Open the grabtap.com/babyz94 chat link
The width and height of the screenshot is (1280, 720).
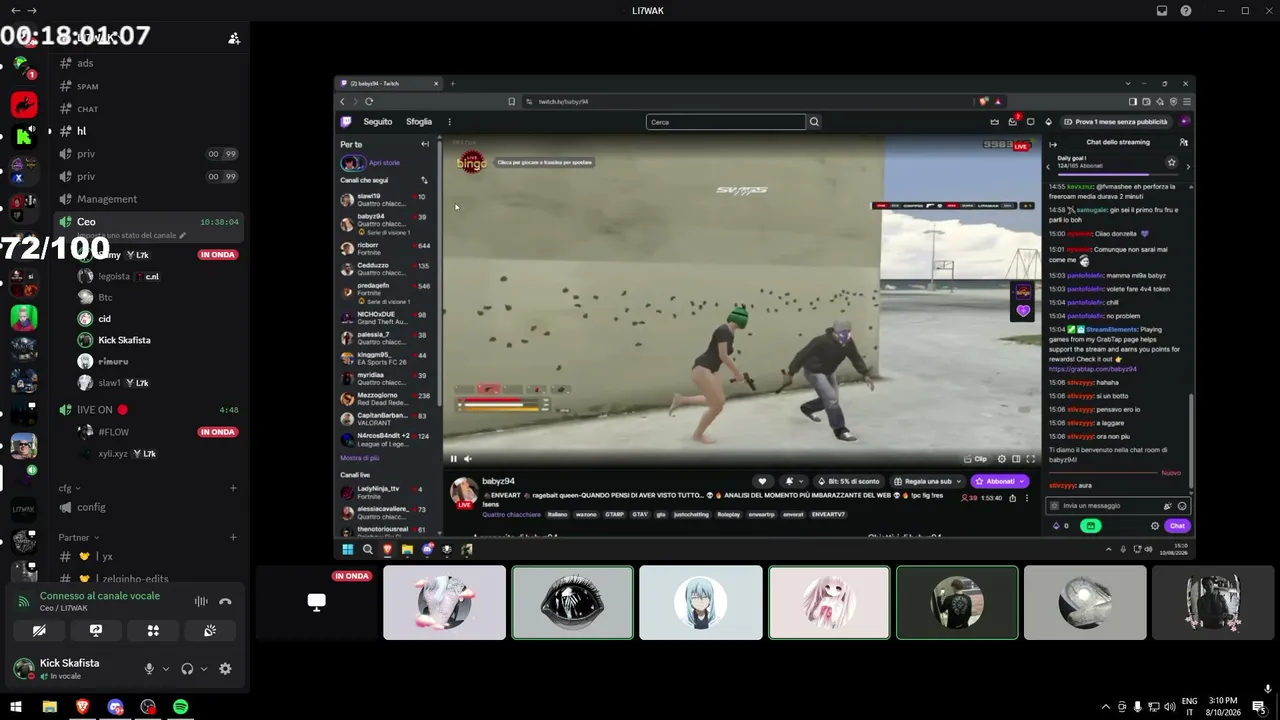(x=1093, y=369)
